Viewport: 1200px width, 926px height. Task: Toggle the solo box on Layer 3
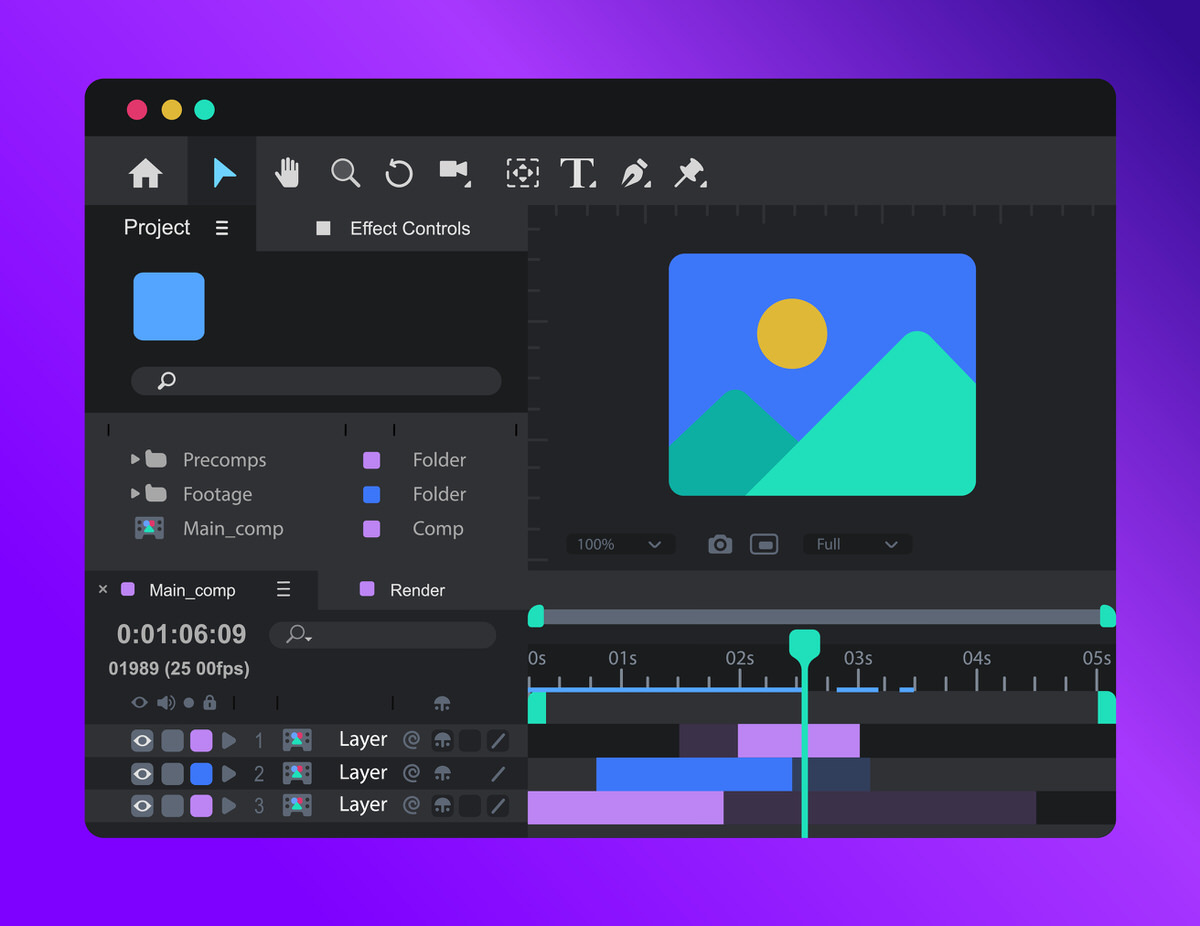[x=173, y=806]
